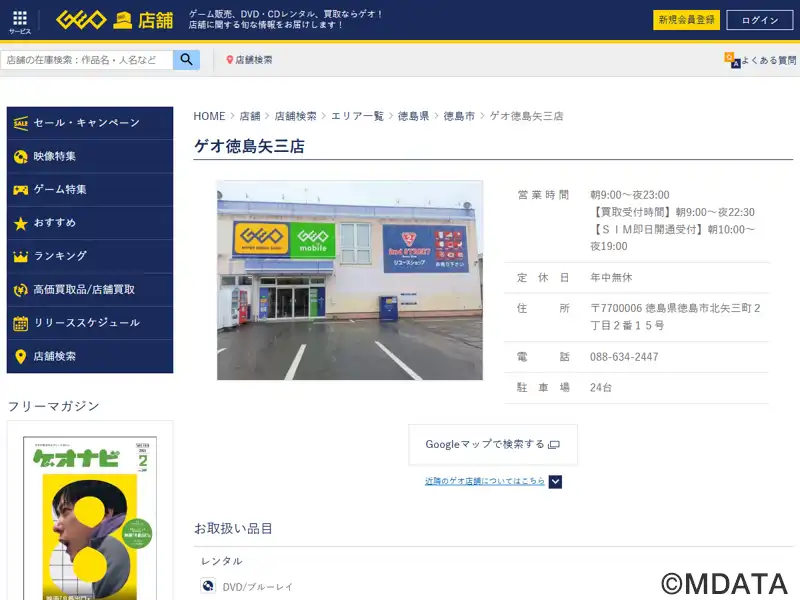Click the ログイン button
Screen dimensions: 800x600
tap(760, 20)
